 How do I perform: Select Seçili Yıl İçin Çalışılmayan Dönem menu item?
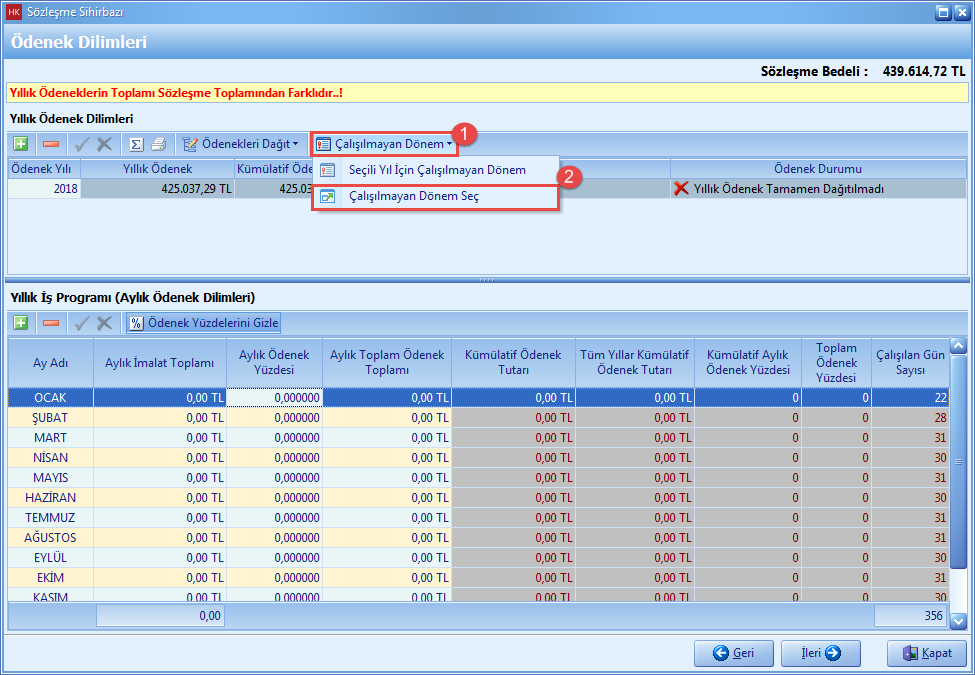tap(437, 170)
